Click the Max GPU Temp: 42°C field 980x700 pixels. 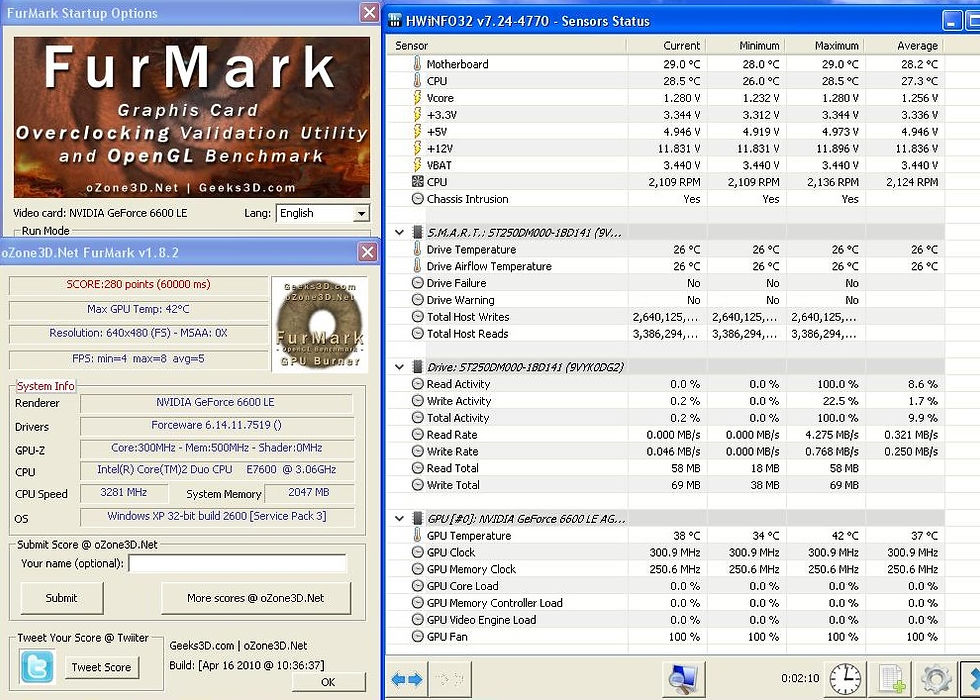tap(139, 309)
